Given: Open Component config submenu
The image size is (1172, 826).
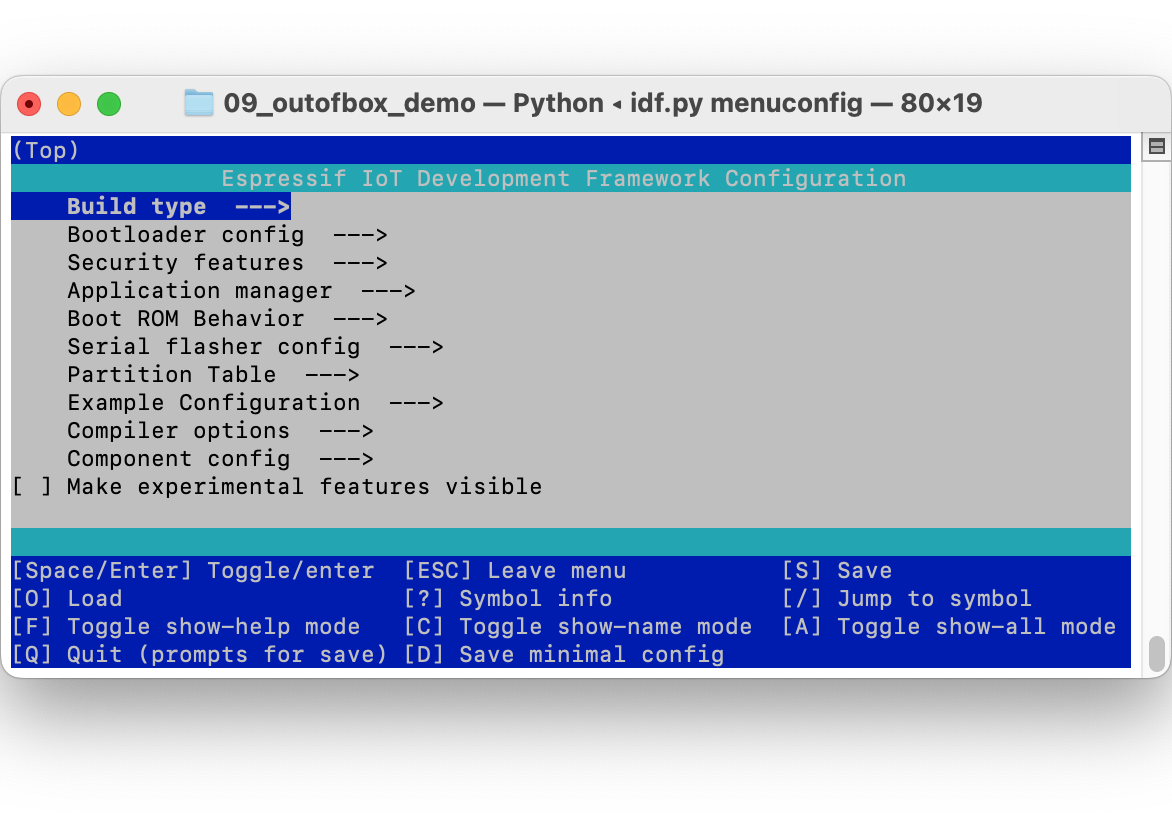Looking at the screenshot, I should (220, 459).
